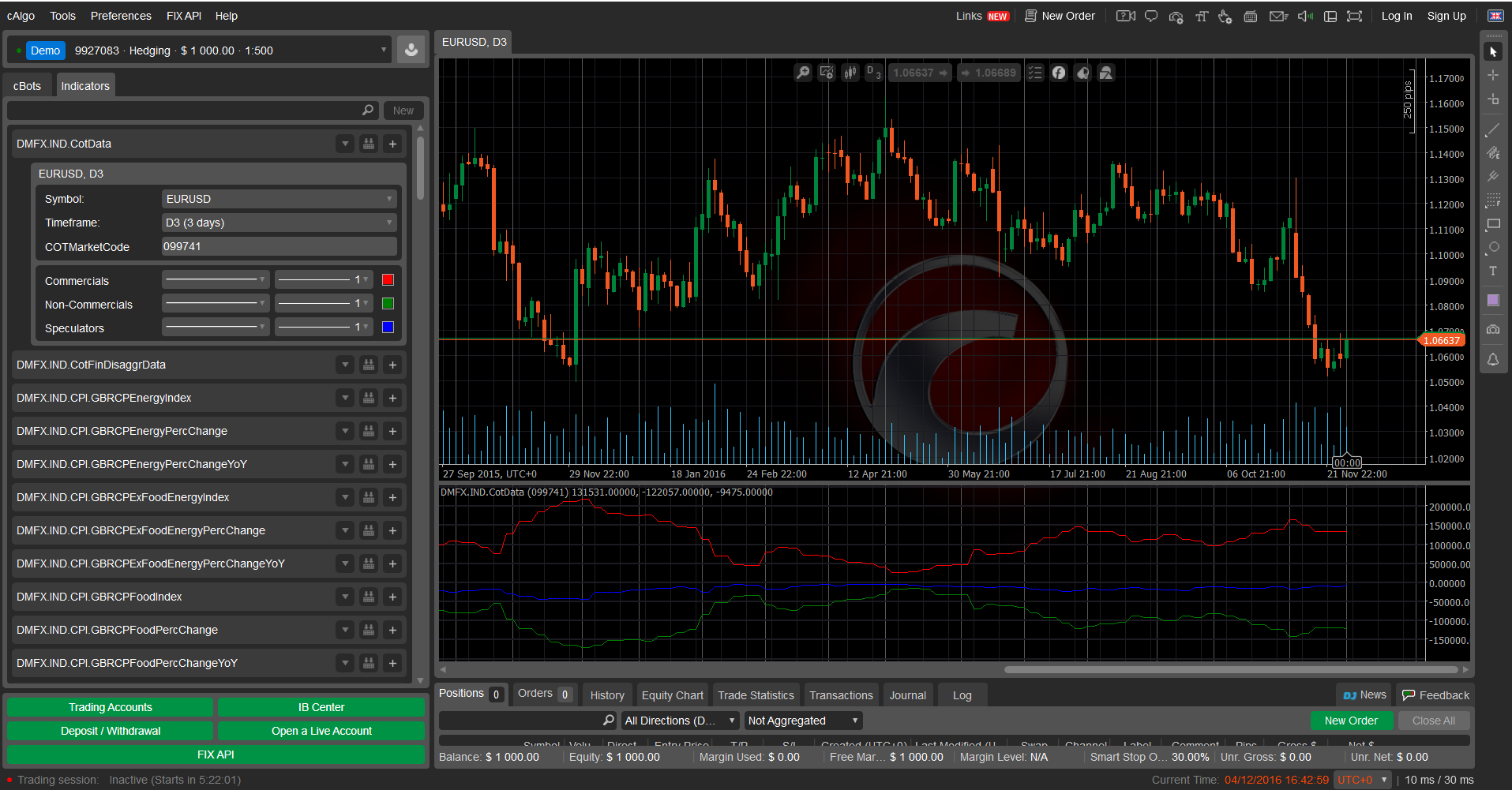The width and height of the screenshot is (1512, 790).
Task: Open the Symbol EURUSD dropdown
Action: point(278,199)
